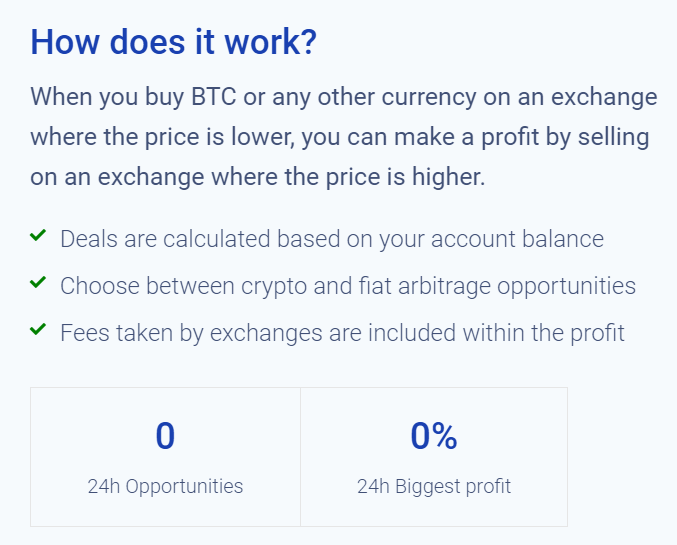Click the '24h Opportunities' label text
Image resolution: width=677 pixels, height=545 pixels.
point(165,486)
